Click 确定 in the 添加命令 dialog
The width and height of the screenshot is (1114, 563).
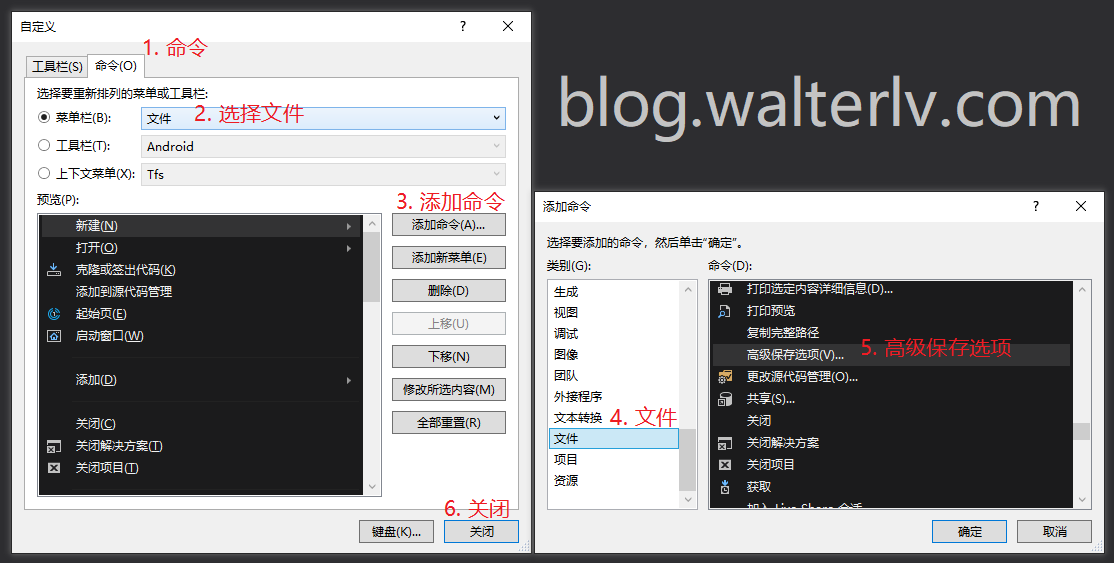click(x=970, y=532)
